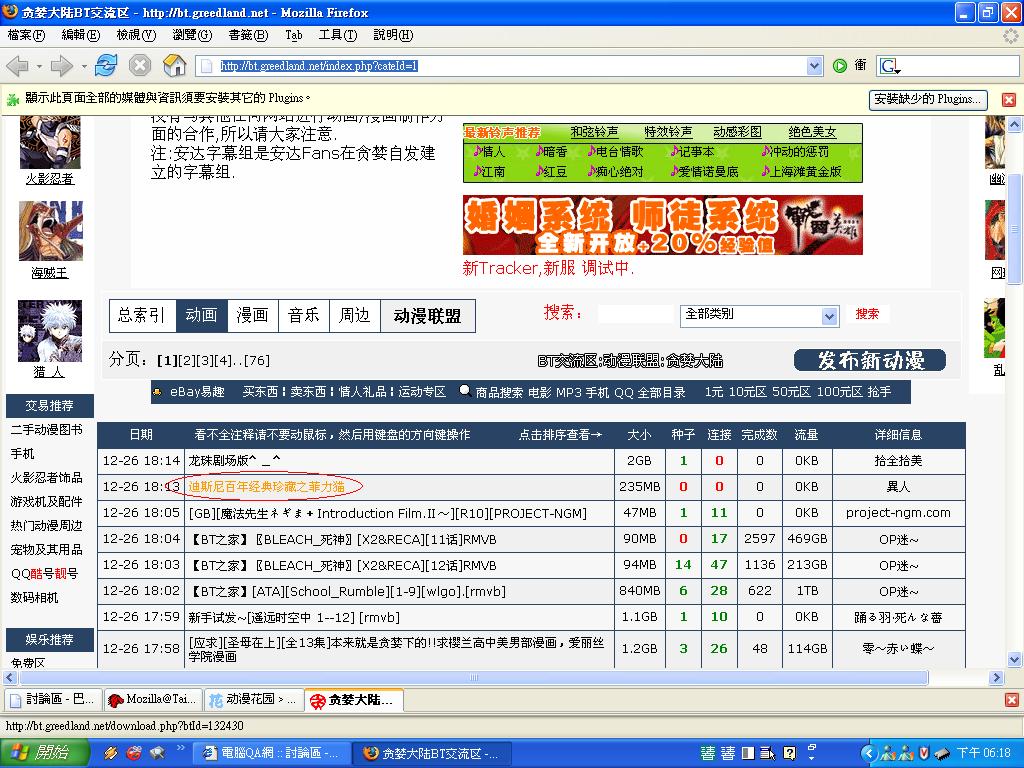The height and width of the screenshot is (768, 1024).
Task: Open the 書籤 bookmarks menu
Action: 247,35
